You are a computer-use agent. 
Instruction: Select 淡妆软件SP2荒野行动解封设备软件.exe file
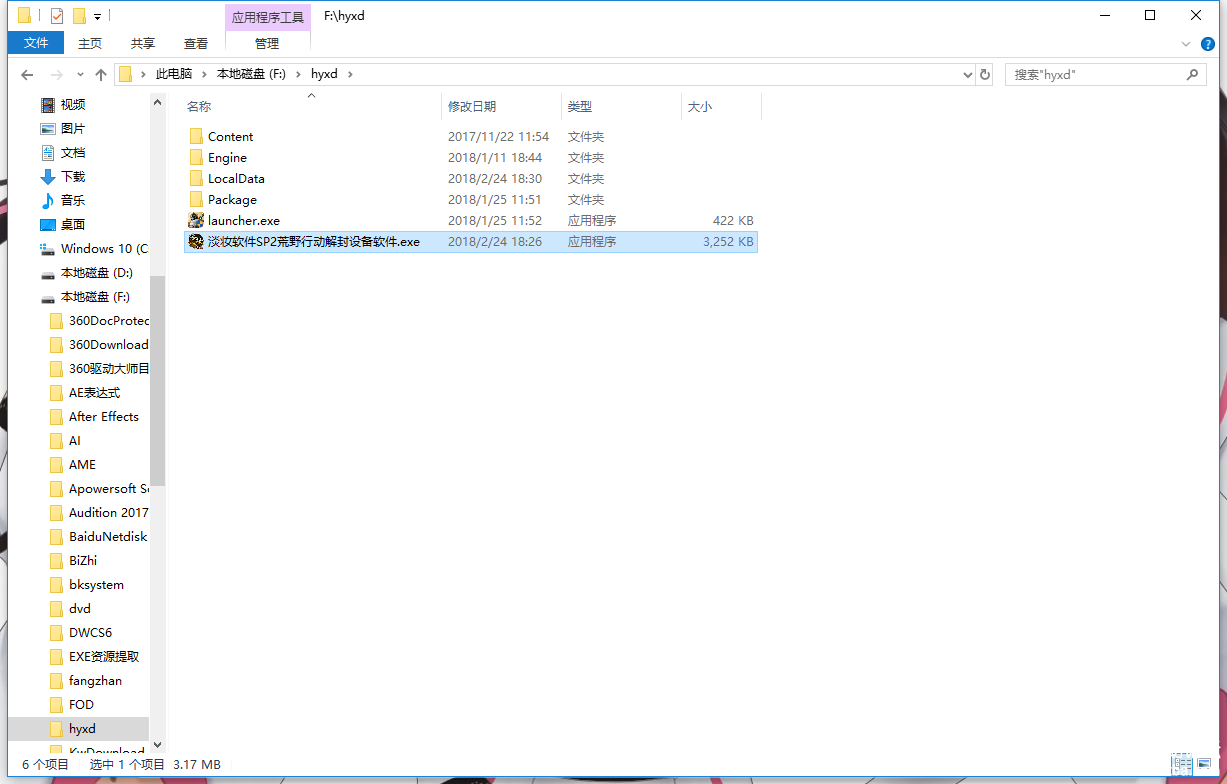pyautogui.click(x=470, y=242)
